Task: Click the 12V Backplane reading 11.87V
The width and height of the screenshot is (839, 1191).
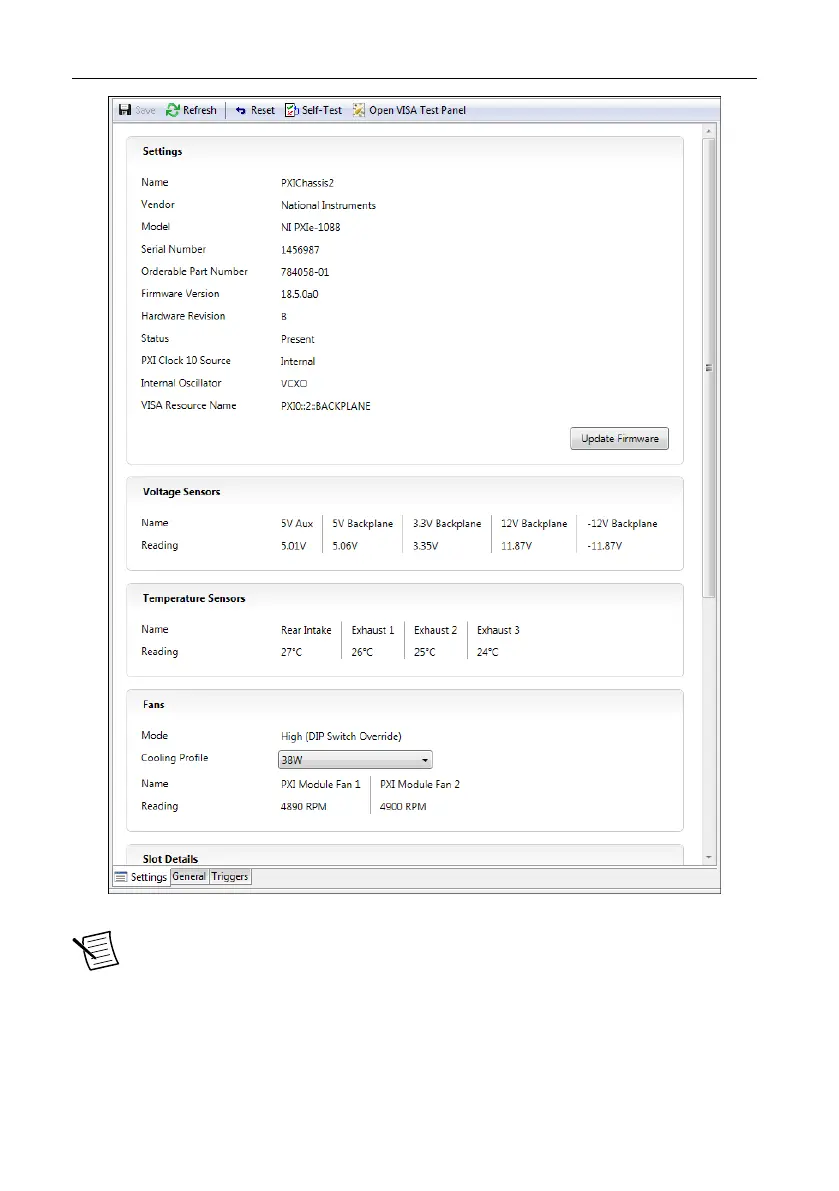Action: (516, 546)
